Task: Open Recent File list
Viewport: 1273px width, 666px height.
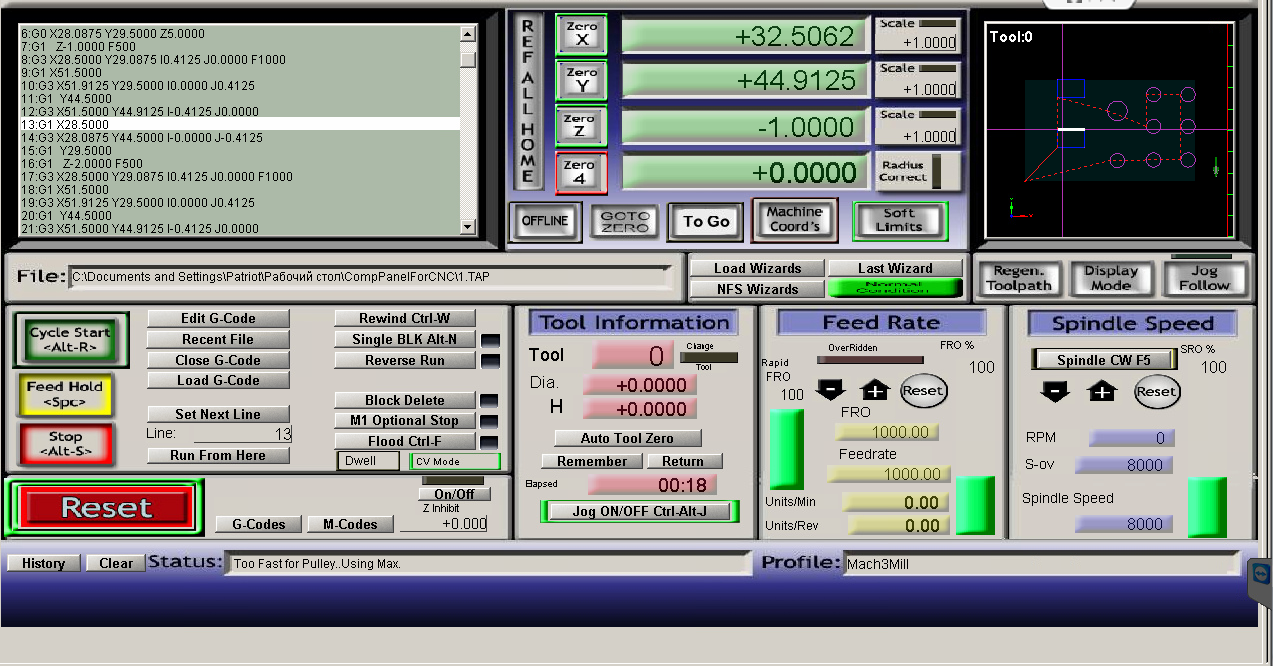Action: tap(218, 339)
